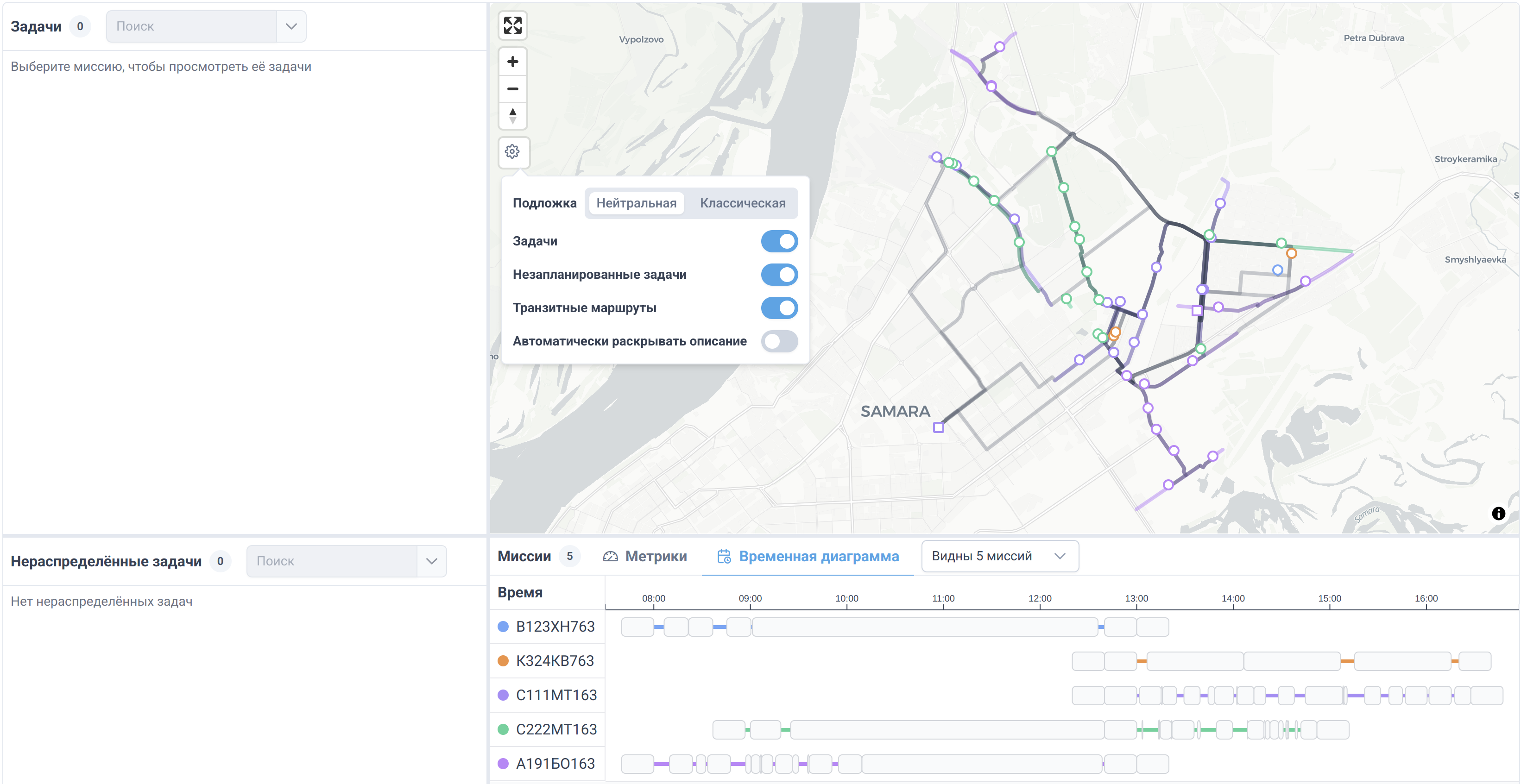This screenshot has width=1521, height=784.
Task: Click the Задачи search input field
Action: pos(191,26)
